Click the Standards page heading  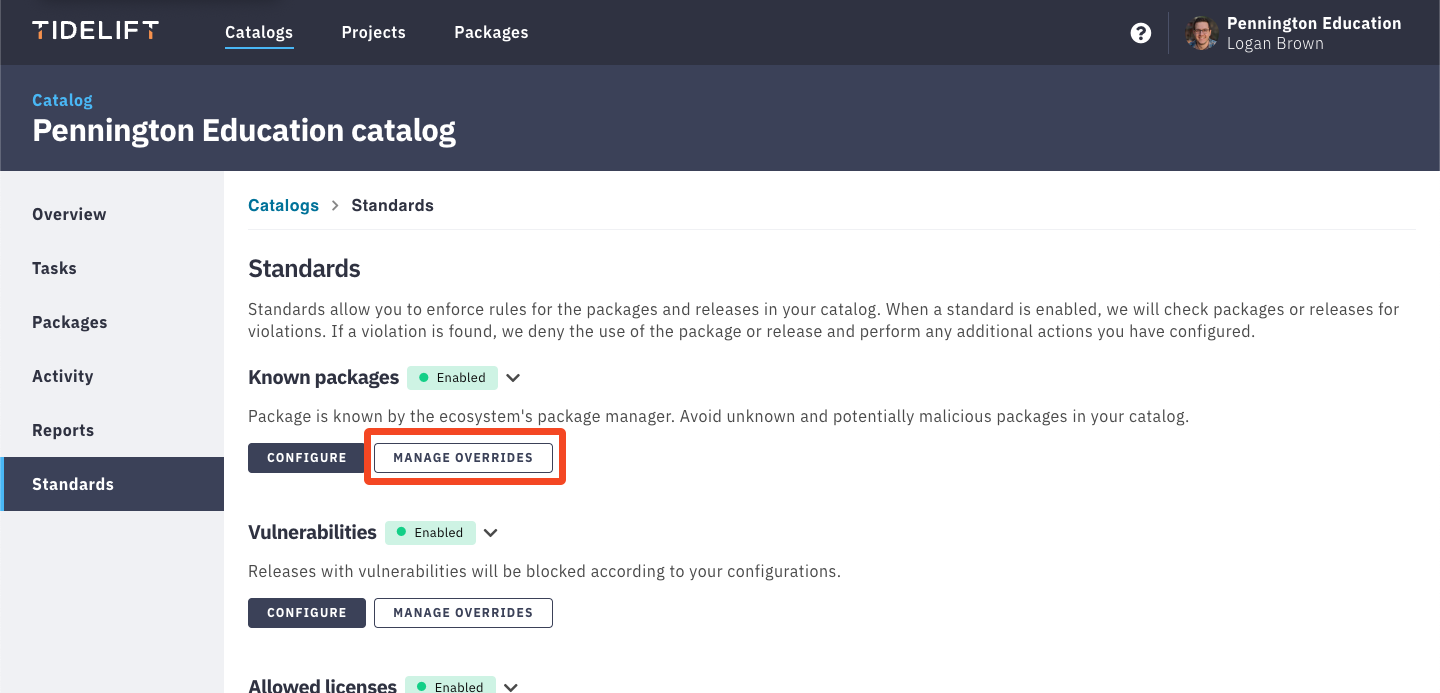point(304,269)
